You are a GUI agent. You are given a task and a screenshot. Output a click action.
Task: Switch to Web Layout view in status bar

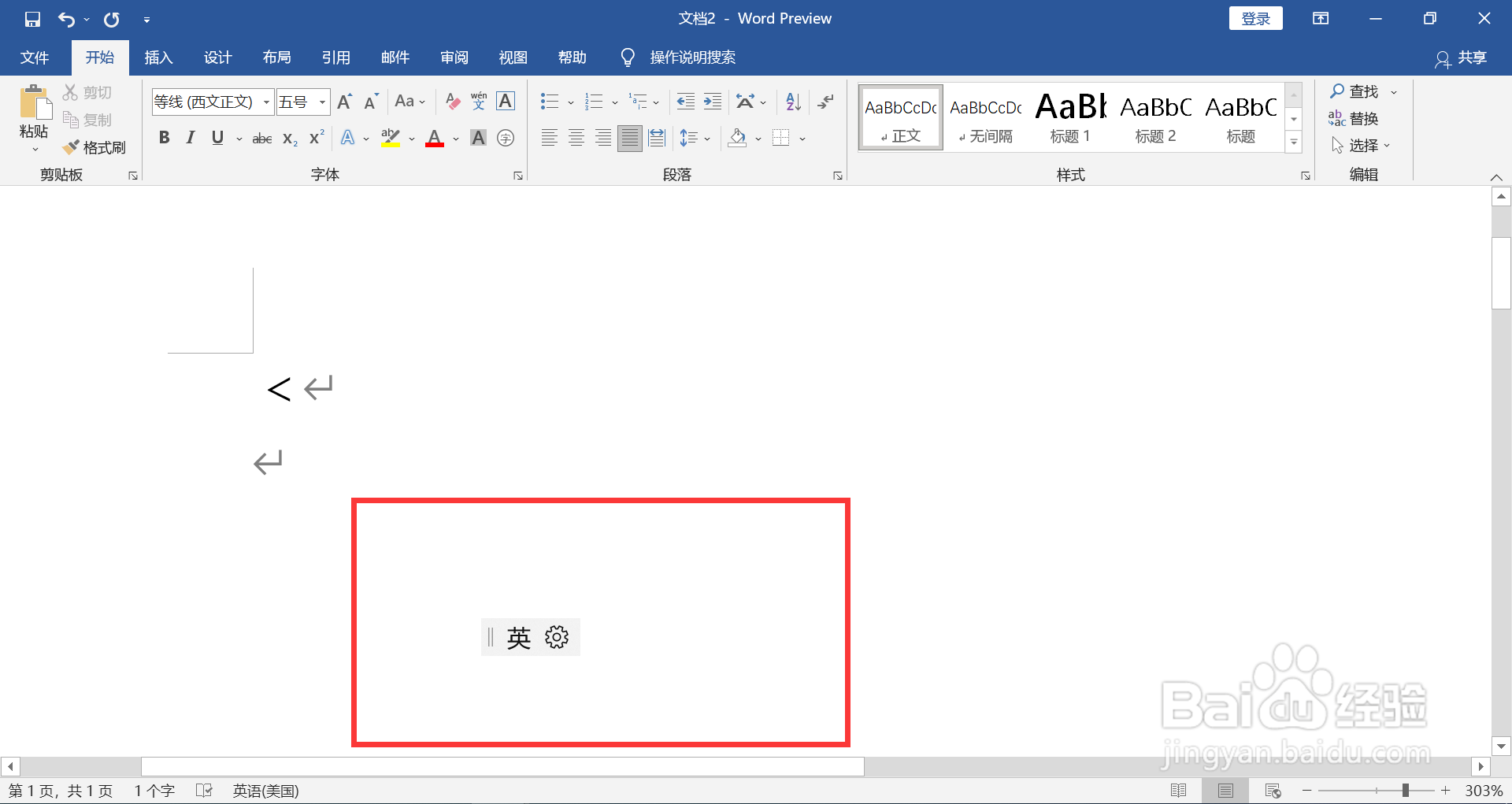pyautogui.click(x=1273, y=791)
